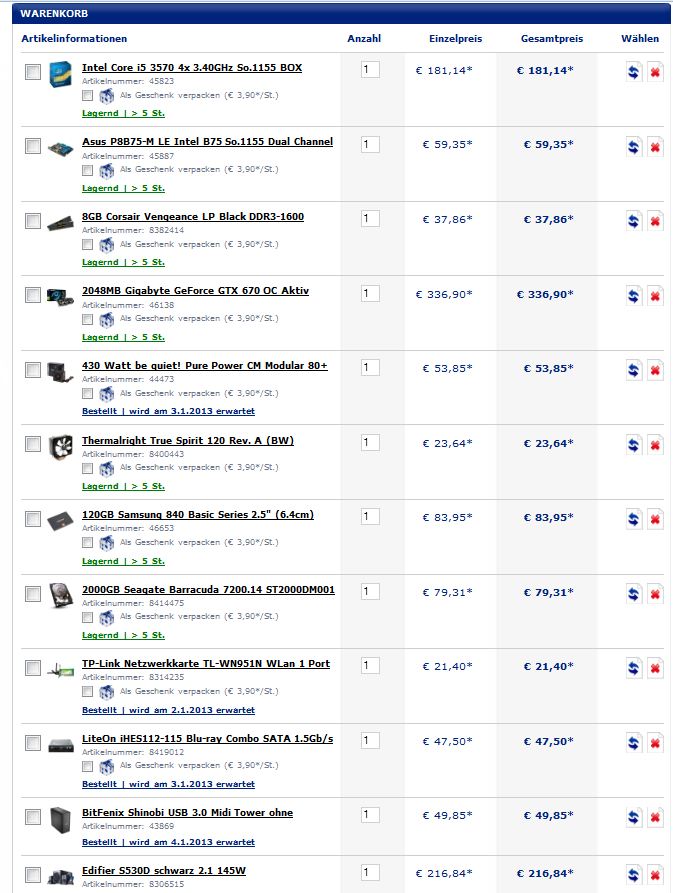Update quantity icon for be quiet! power supply
The width and height of the screenshot is (673, 893).
pos(633,370)
